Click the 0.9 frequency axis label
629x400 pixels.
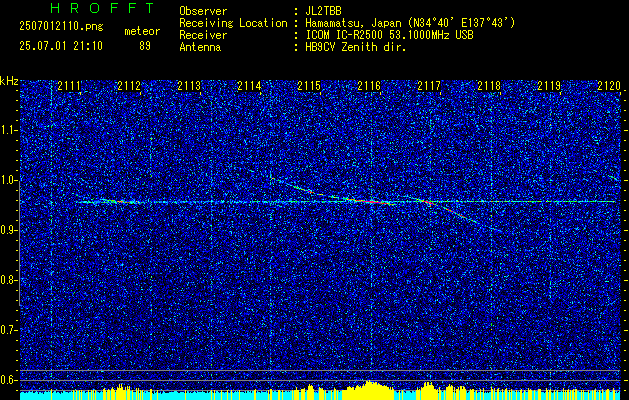pos(9,230)
